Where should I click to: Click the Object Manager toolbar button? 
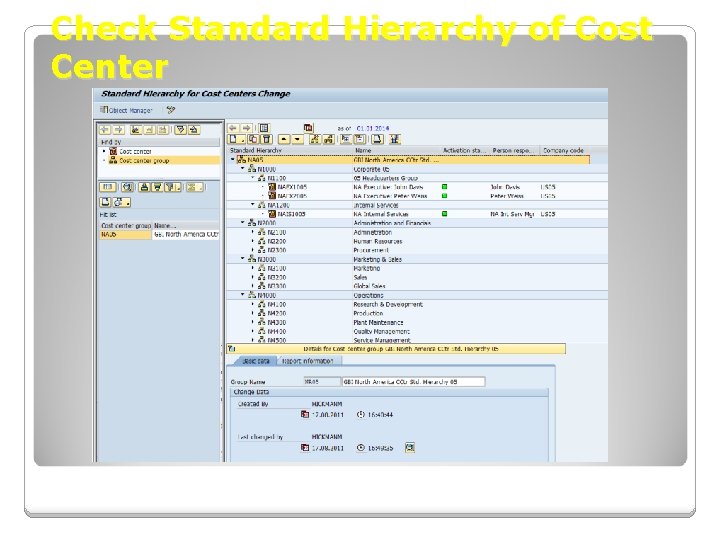126,110
